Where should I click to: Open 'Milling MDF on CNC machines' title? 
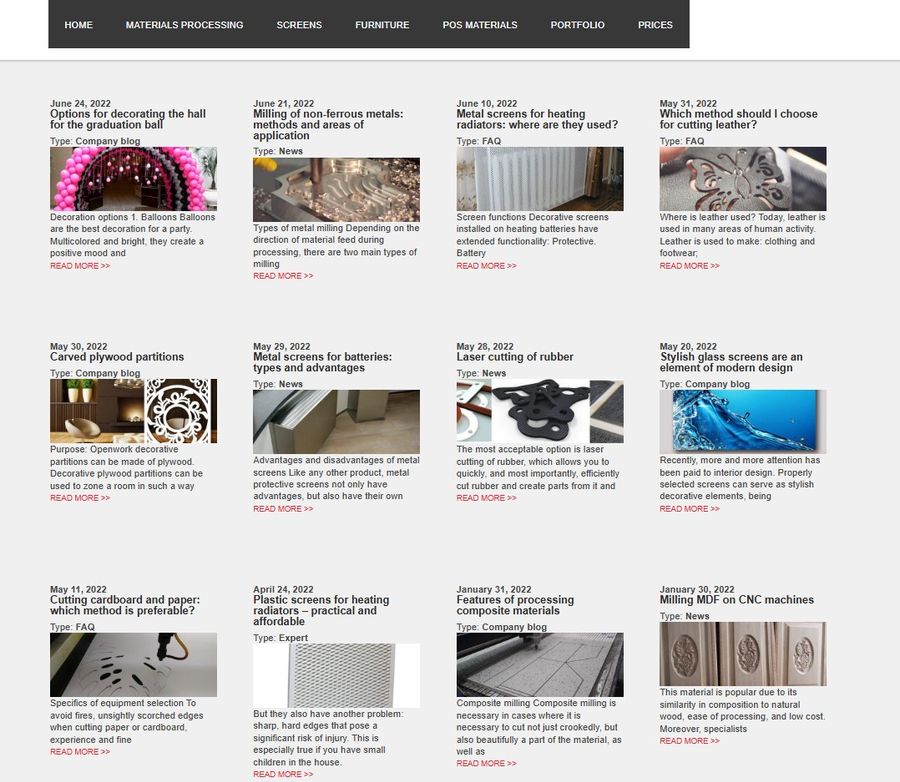tap(736, 599)
